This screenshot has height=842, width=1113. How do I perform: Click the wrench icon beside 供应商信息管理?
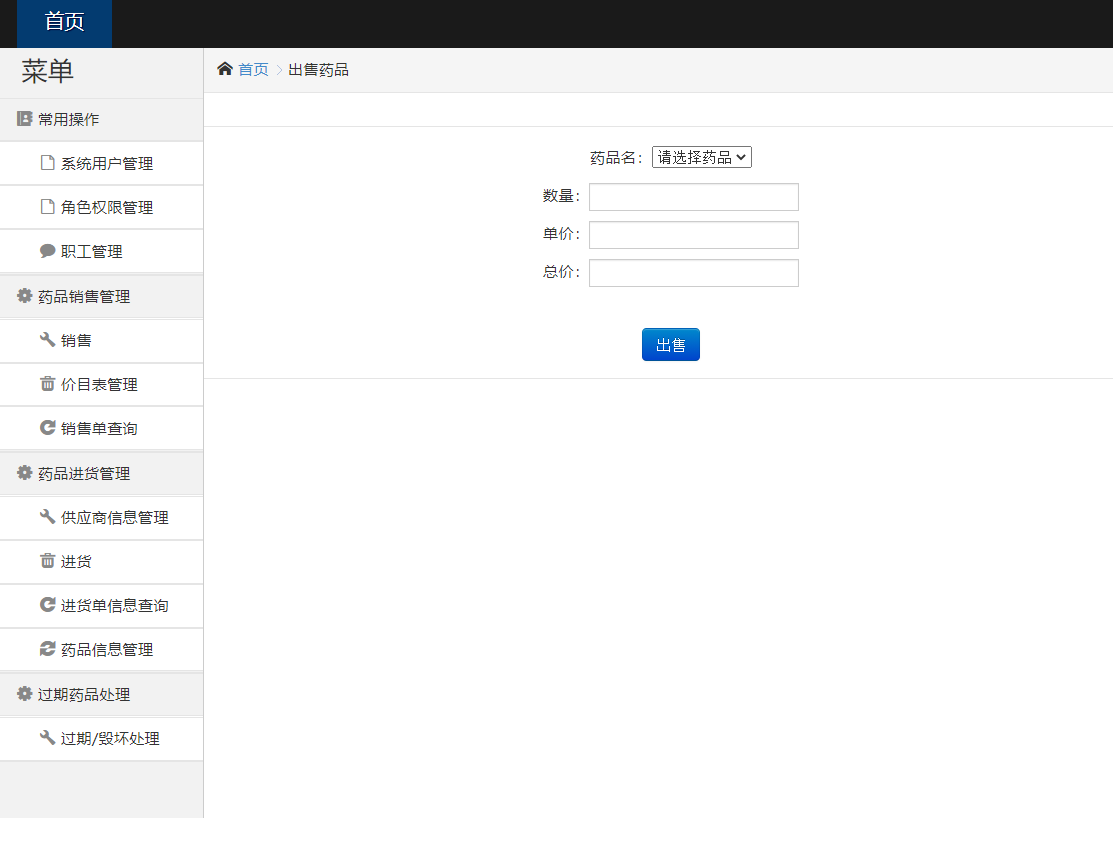click(47, 517)
